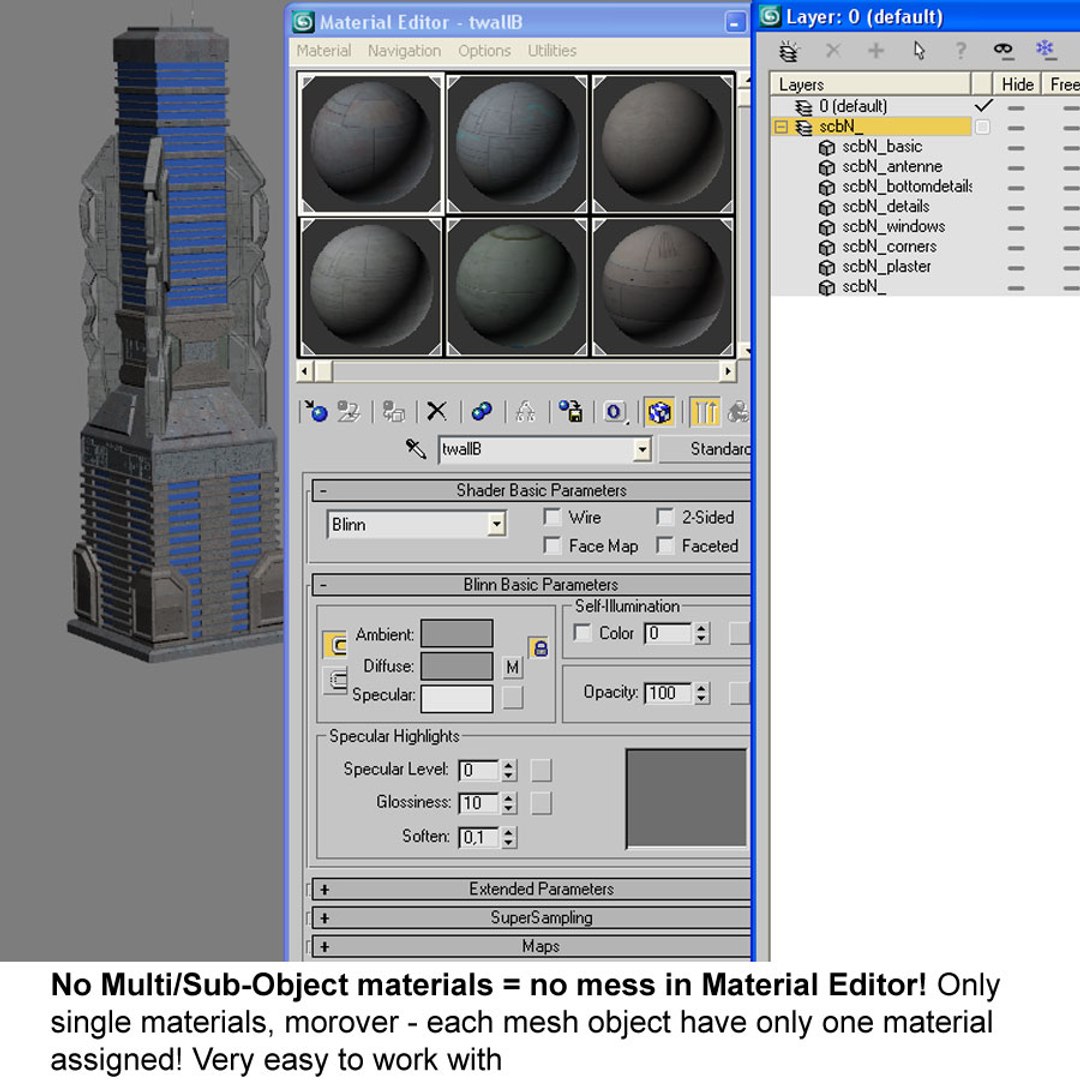Image resolution: width=1080 pixels, height=1080 pixels.
Task: Click Hide/Unhide All Layers glasses icon
Action: coord(1003,50)
